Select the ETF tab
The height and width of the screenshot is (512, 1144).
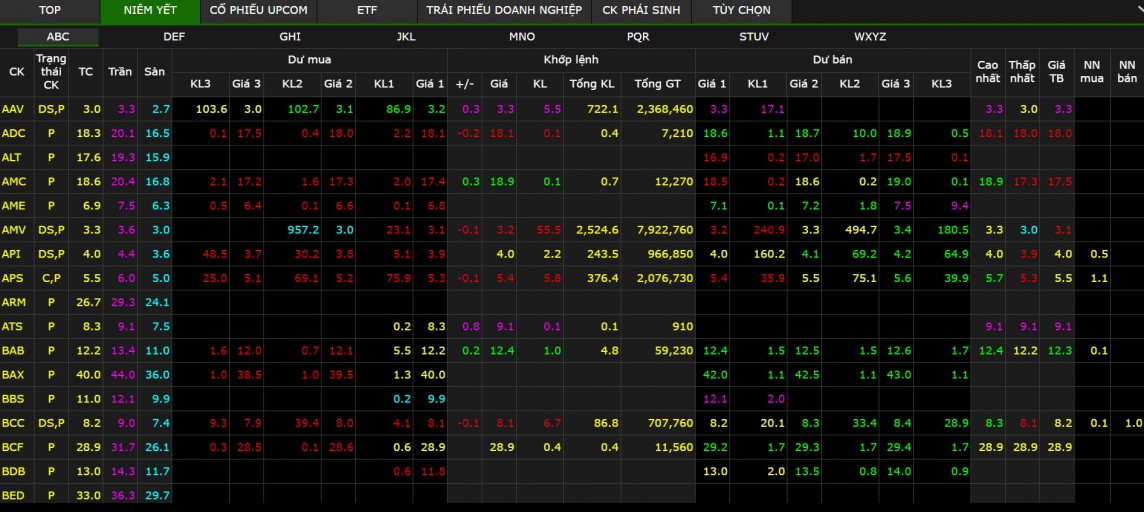pyautogui.click(x=367, y=10)
